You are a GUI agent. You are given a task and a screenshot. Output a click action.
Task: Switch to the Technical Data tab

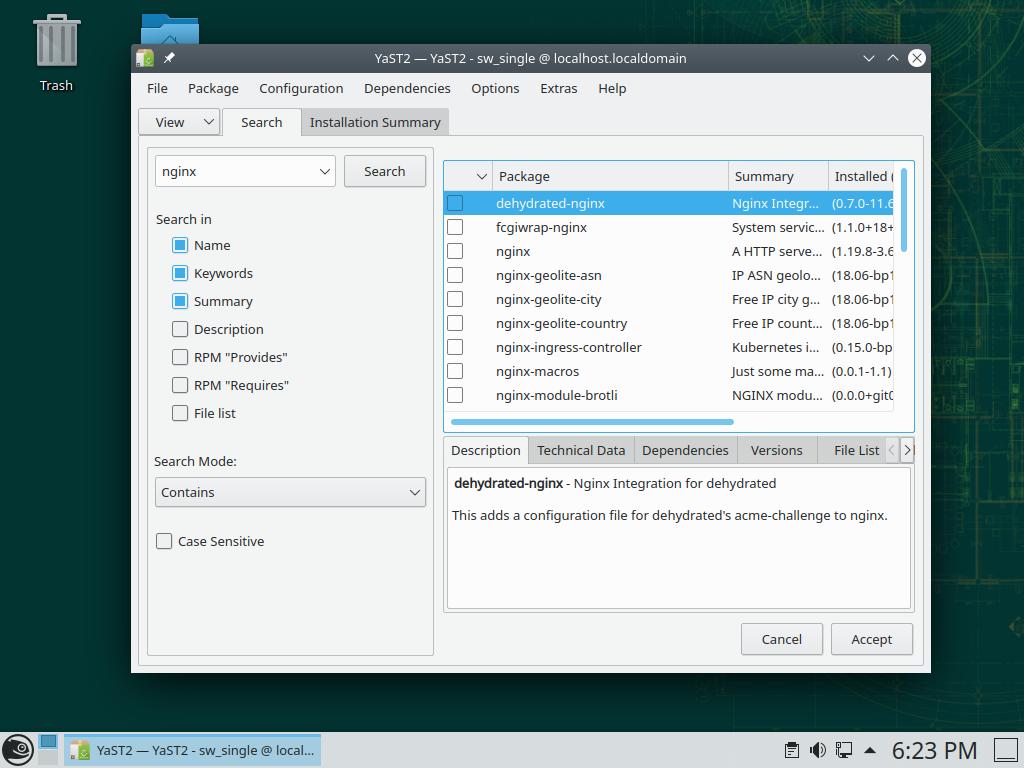tap(581, 451)
